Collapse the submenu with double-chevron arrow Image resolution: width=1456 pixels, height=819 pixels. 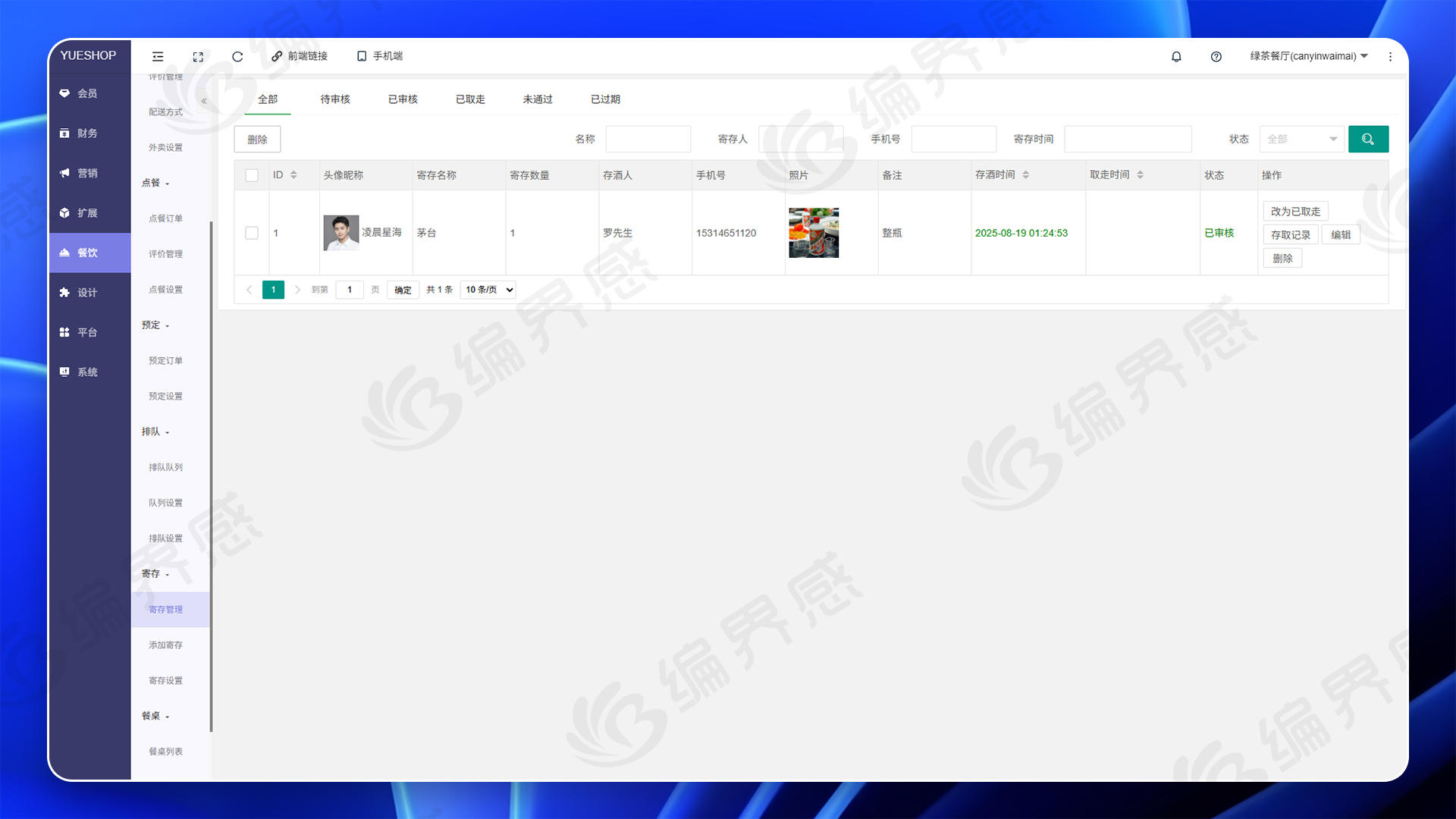coord(203,101)
